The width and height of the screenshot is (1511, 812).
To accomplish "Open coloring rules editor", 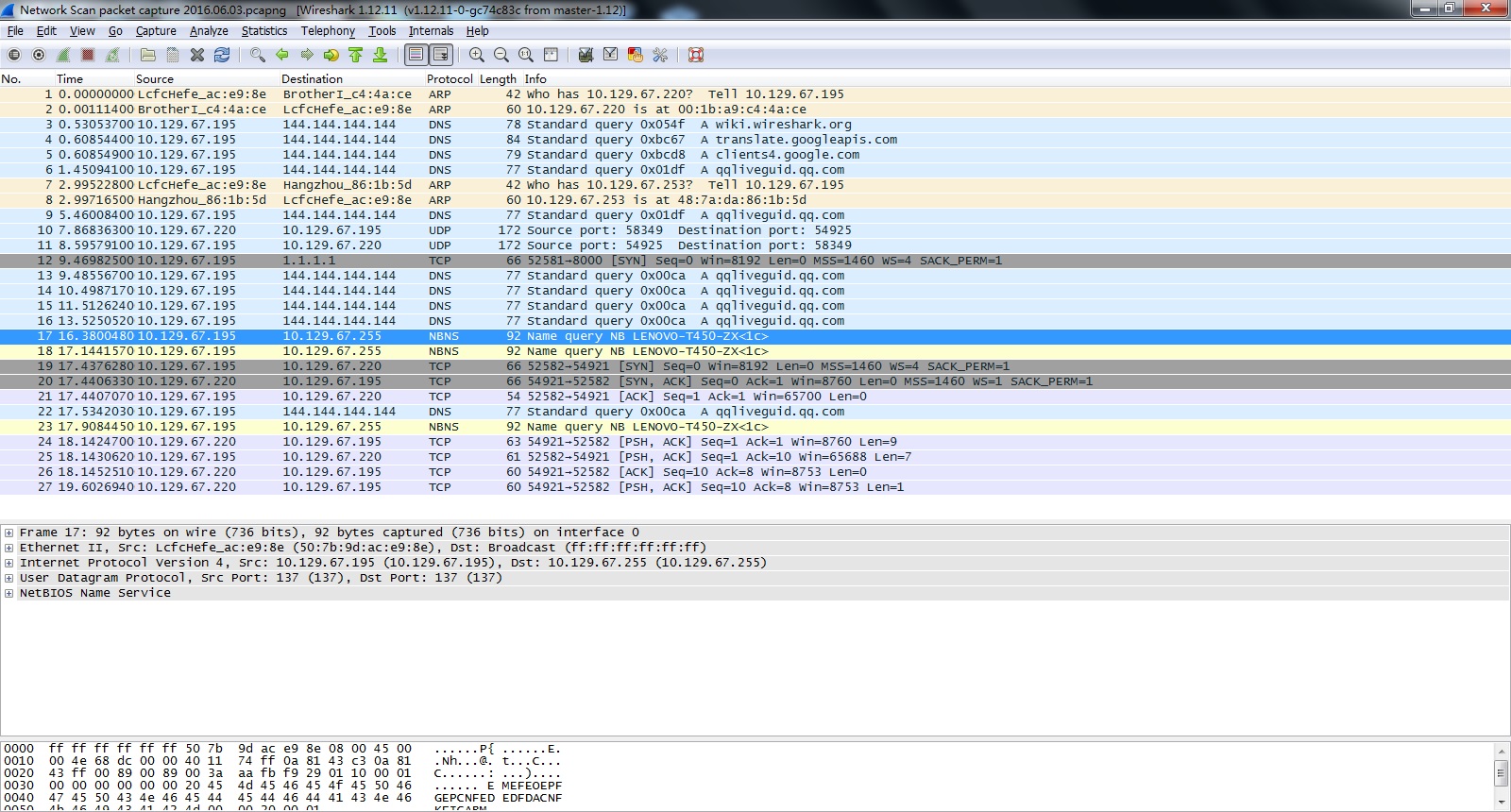I will [635, 55].
